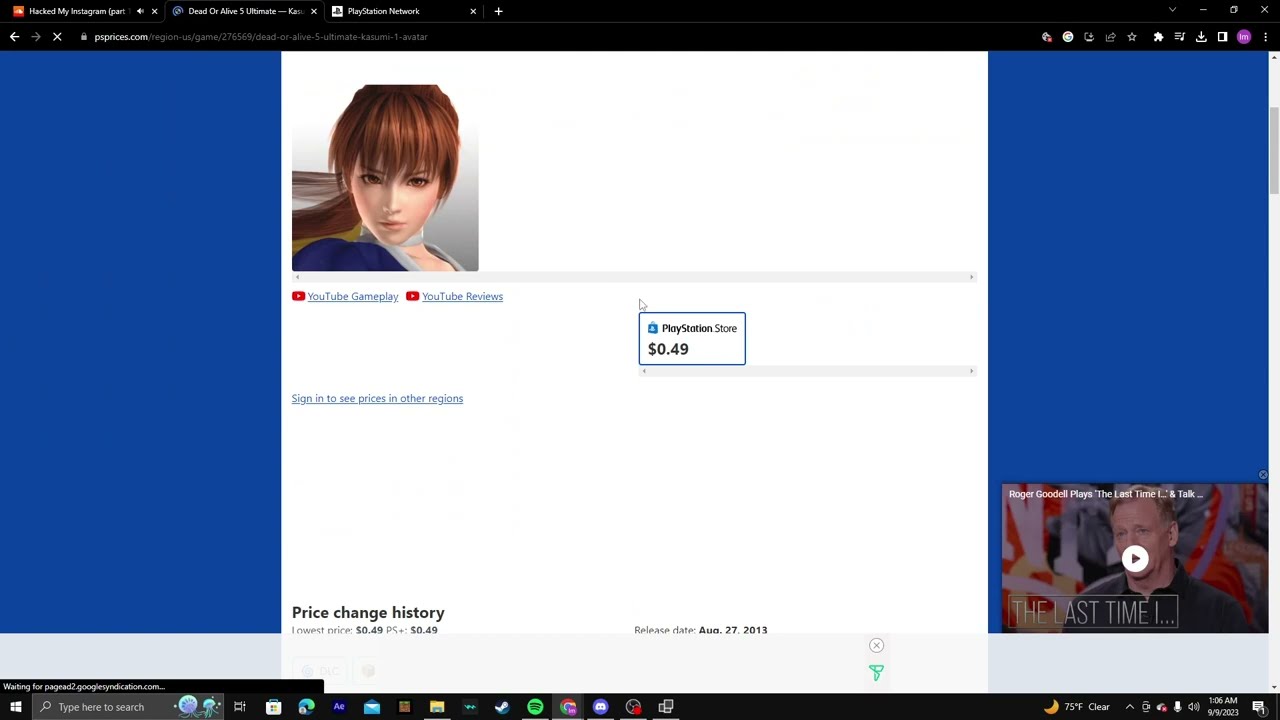Mute the Hacked My Instagram tab audio
This screenshot has height=720, width=1280.
pyautogui.click(x=140, y=11)
